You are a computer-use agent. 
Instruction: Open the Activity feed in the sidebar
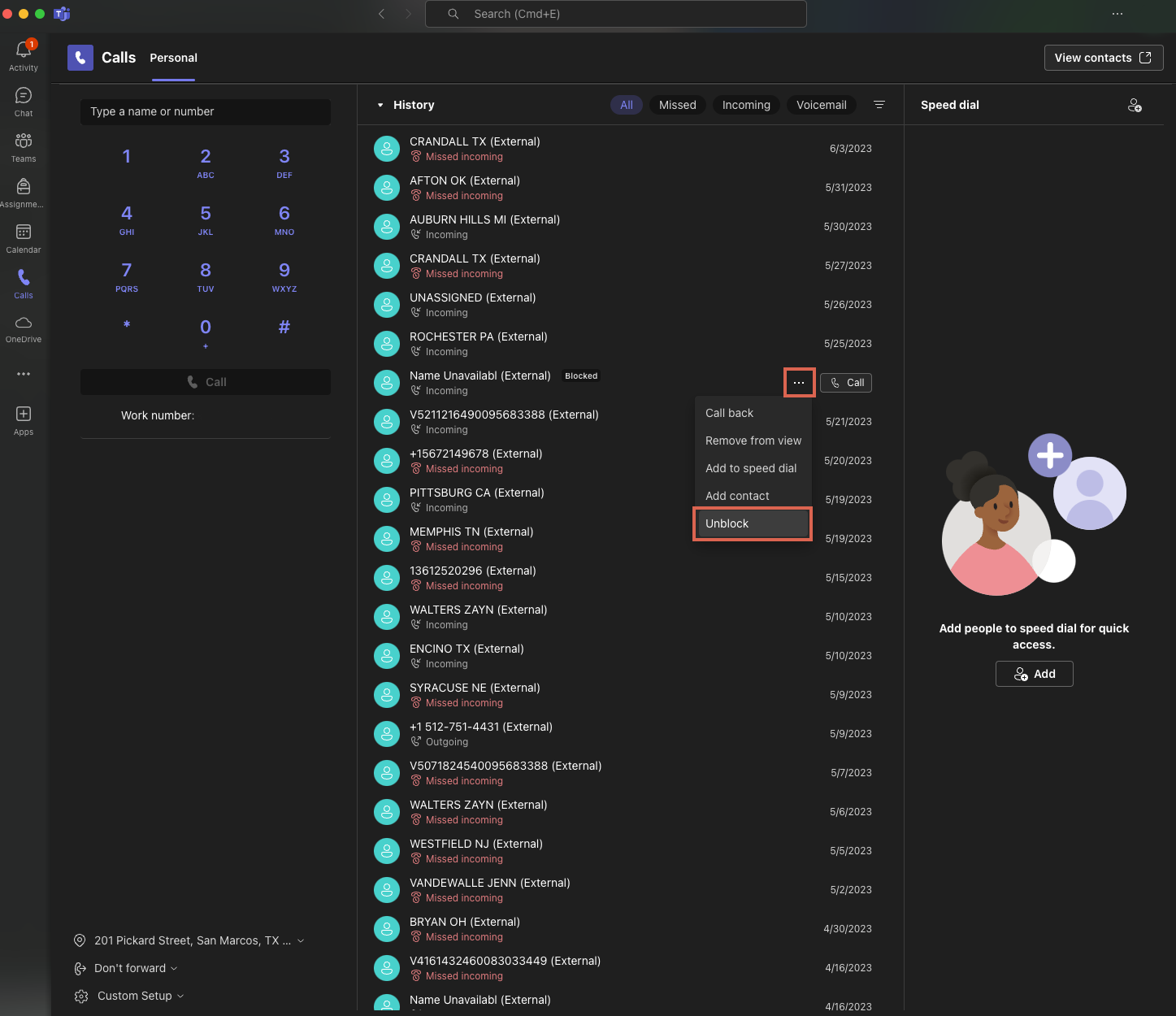24,56
